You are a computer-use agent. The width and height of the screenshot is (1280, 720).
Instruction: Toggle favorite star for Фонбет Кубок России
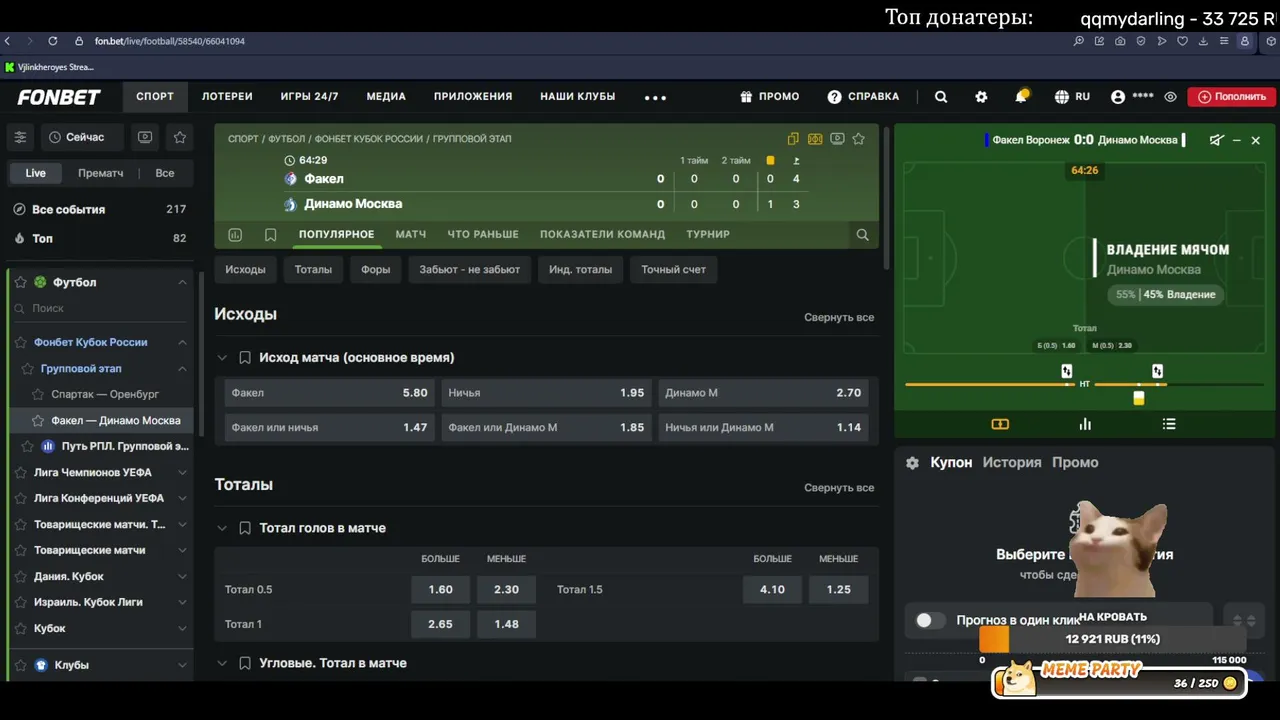(x=20, y=342)
